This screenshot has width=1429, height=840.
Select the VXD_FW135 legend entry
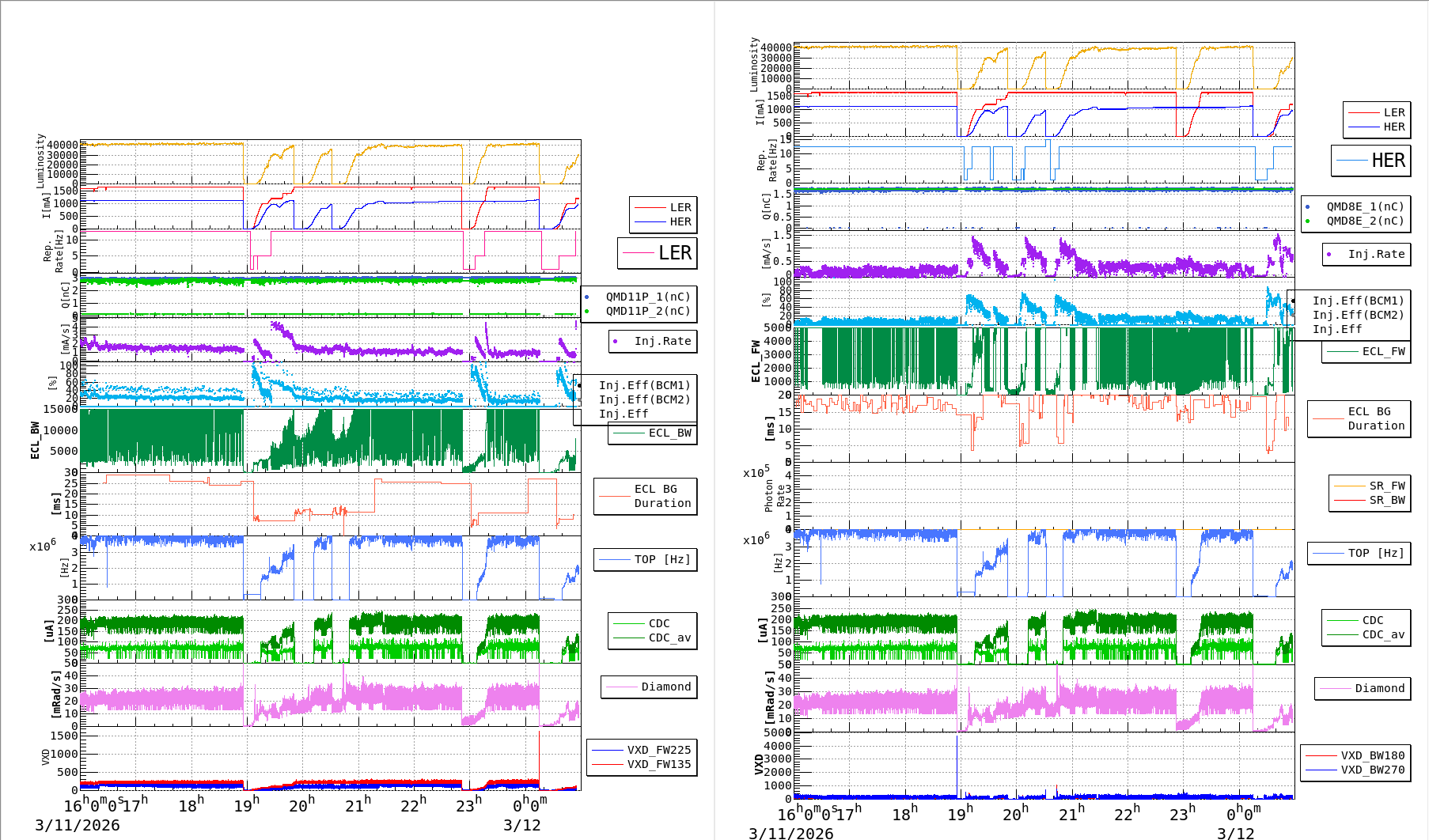coord(658,764)
